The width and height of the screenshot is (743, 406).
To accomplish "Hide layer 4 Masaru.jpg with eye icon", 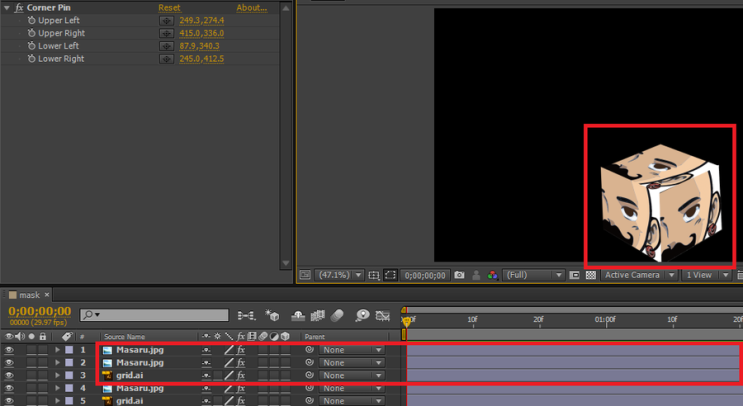I will [x=9, y=388].
